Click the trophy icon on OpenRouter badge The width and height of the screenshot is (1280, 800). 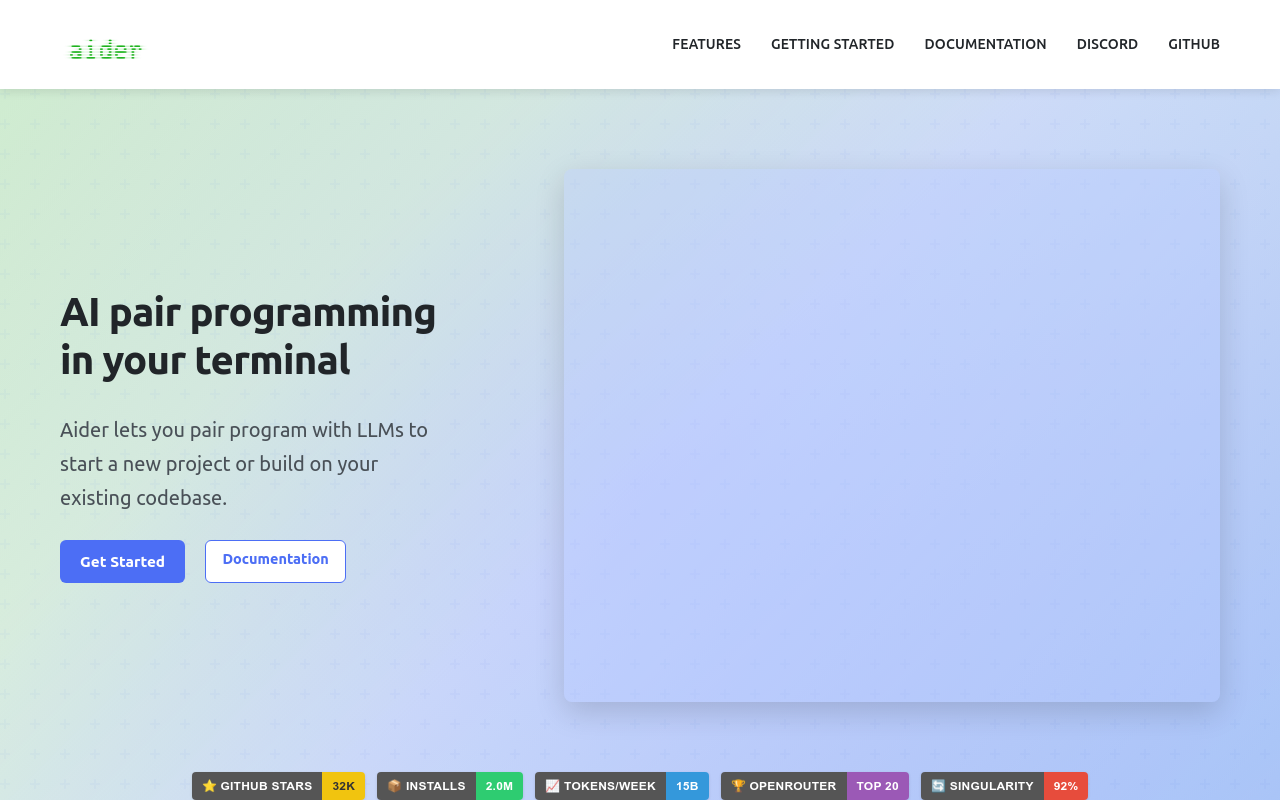[x=738, y=786]
